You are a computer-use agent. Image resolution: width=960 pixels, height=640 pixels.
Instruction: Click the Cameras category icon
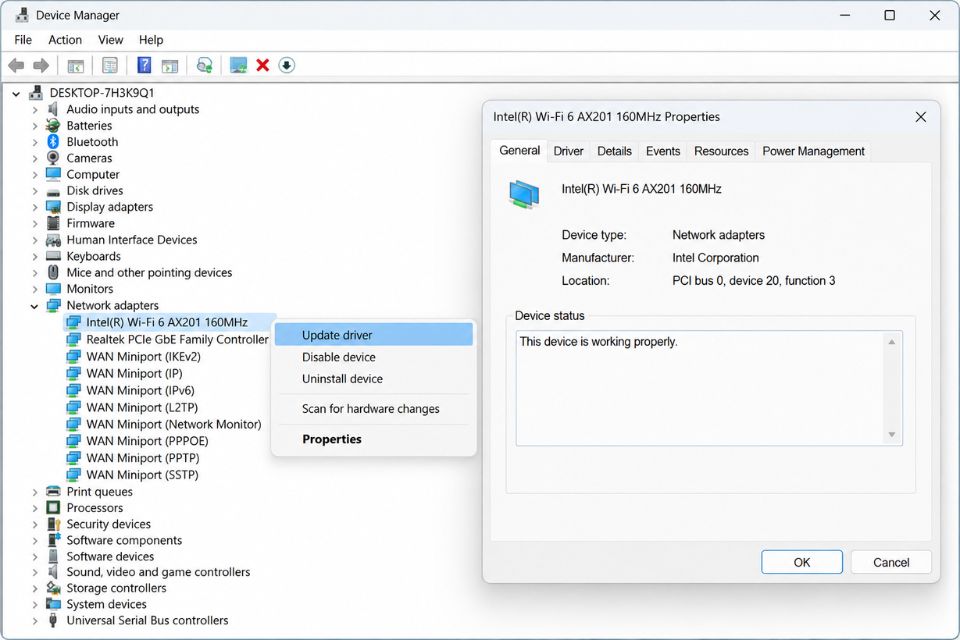[53, 158]
